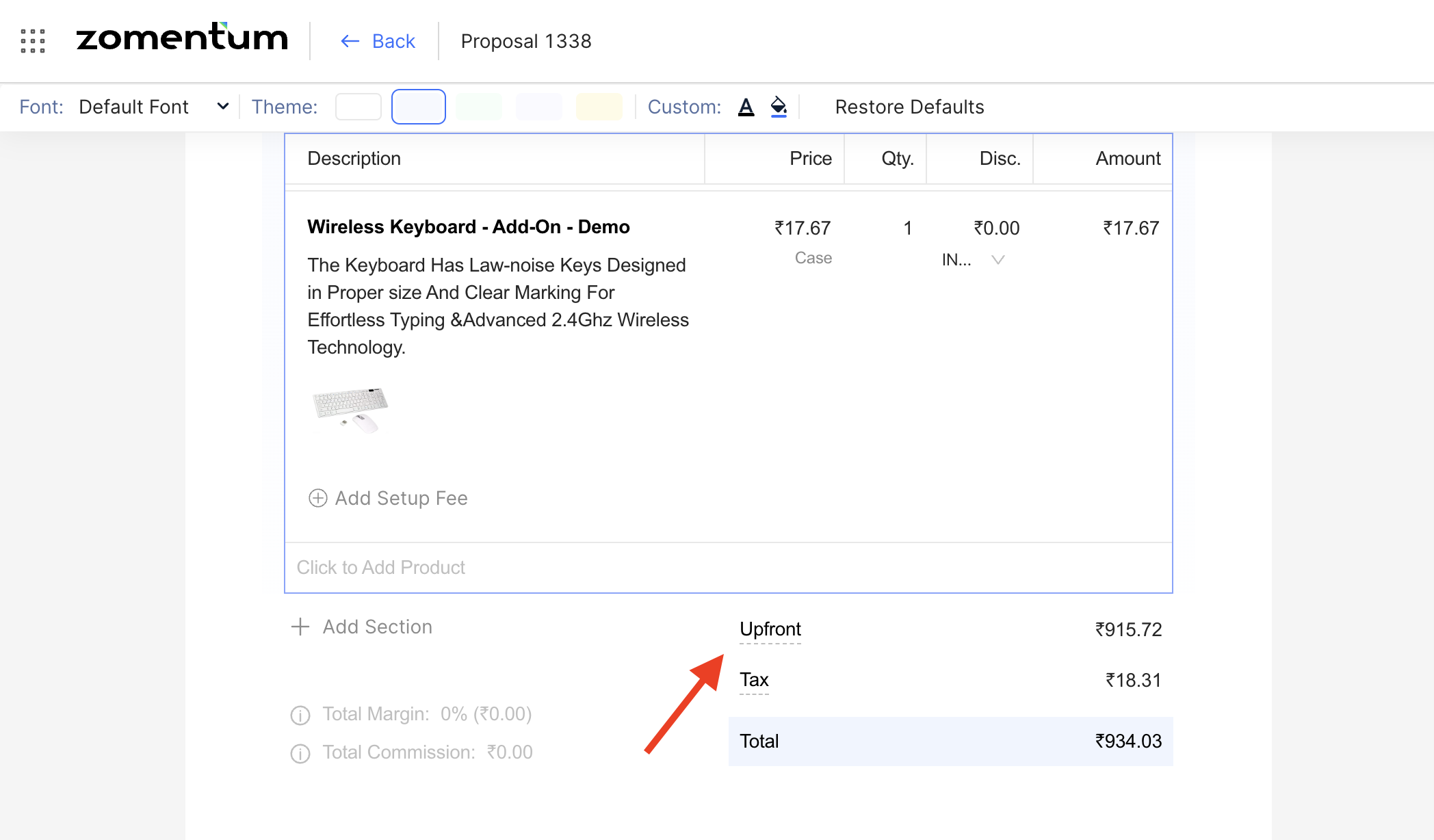This screenshot has width=1434, height=840.
Task: Expand the discount type IN... dropdown
Action: click(998, 259)
